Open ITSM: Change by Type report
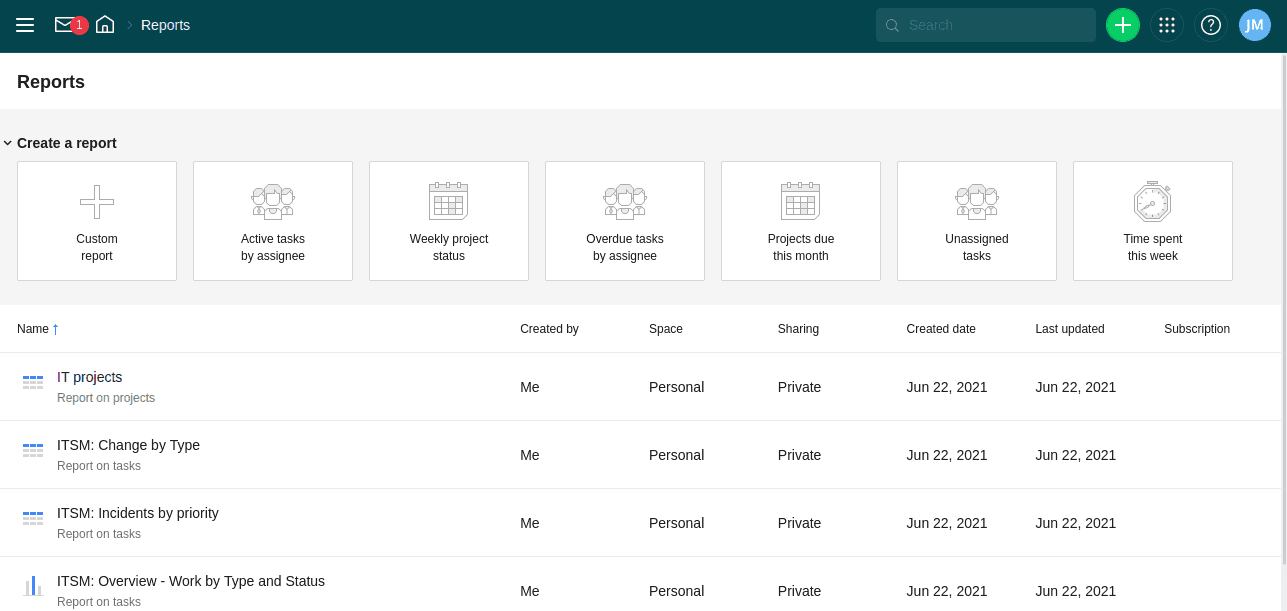 [x=128, y=445]
